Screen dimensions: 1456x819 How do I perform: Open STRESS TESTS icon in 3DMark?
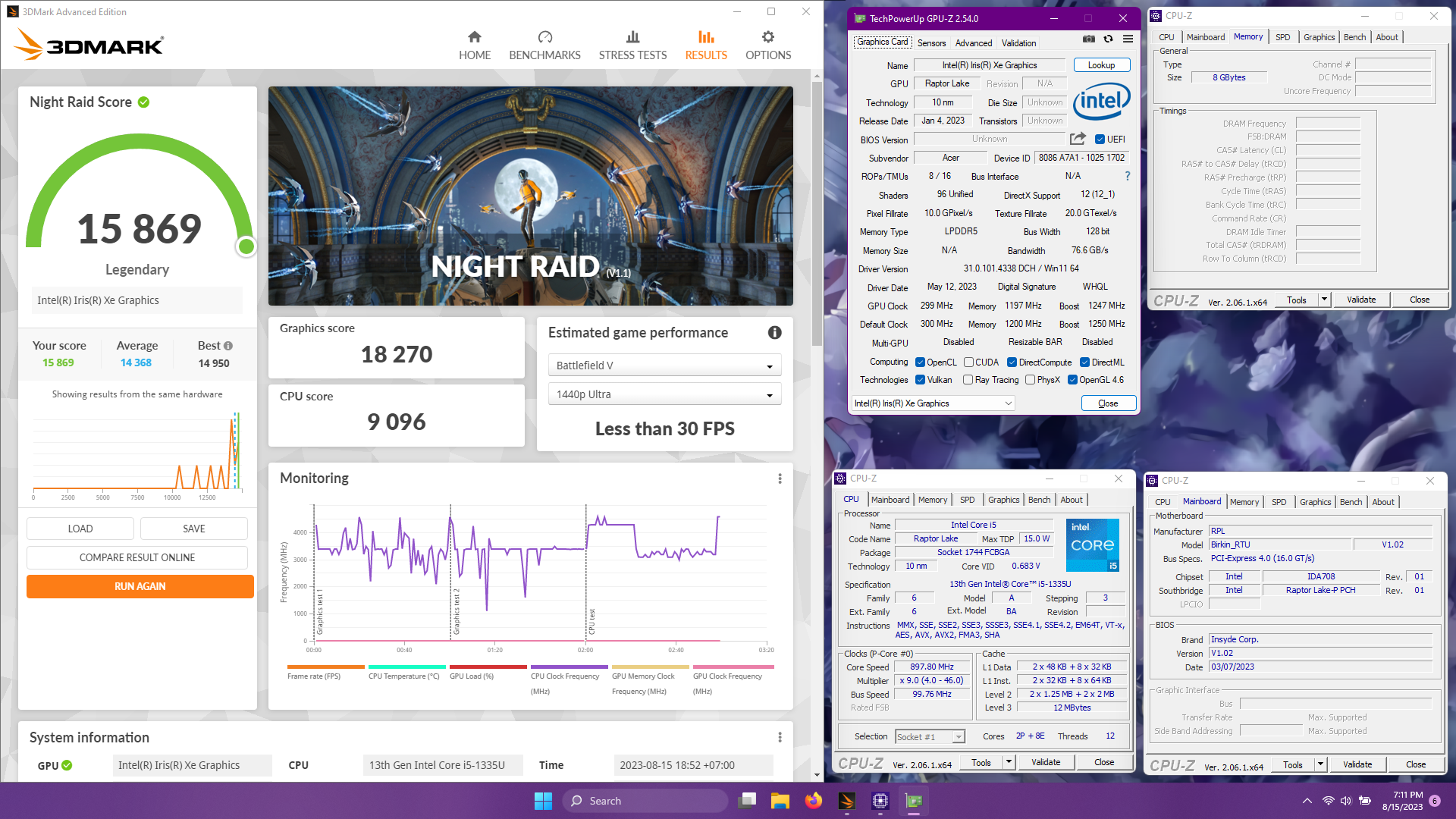[x=632, y=37]
